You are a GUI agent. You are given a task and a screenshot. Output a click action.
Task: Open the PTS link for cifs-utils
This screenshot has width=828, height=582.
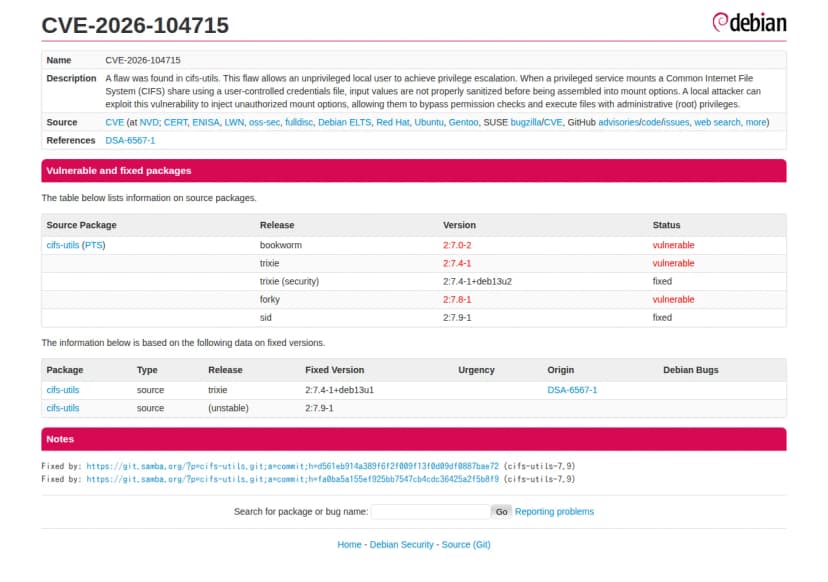94,245
